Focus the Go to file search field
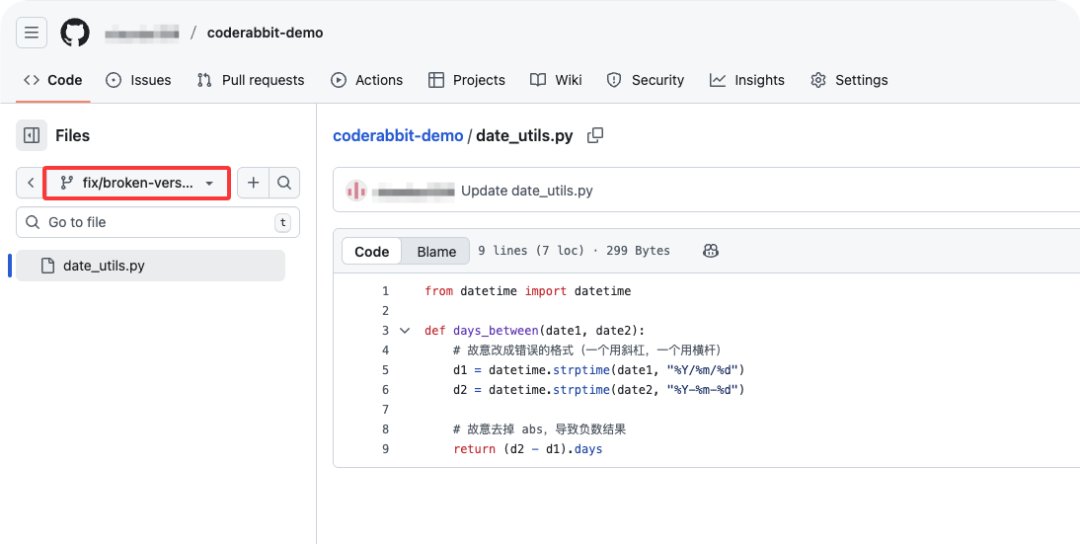1080x544 pixels. click(158, 222)
